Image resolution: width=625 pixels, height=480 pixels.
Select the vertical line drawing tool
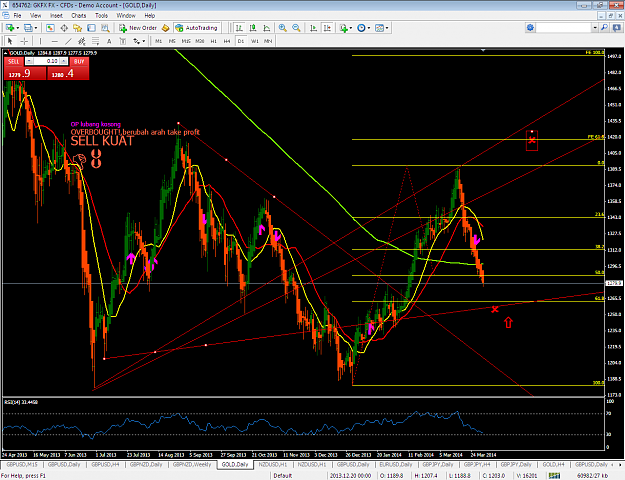pyautogui.click(x=40, y=41)
